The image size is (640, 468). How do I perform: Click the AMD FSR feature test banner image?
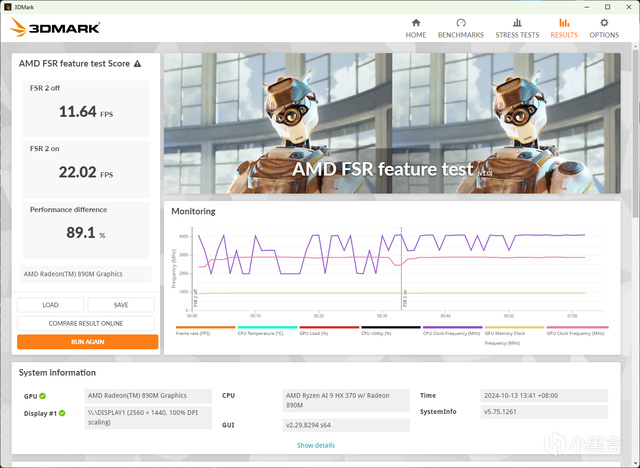[x=392, y=123]
